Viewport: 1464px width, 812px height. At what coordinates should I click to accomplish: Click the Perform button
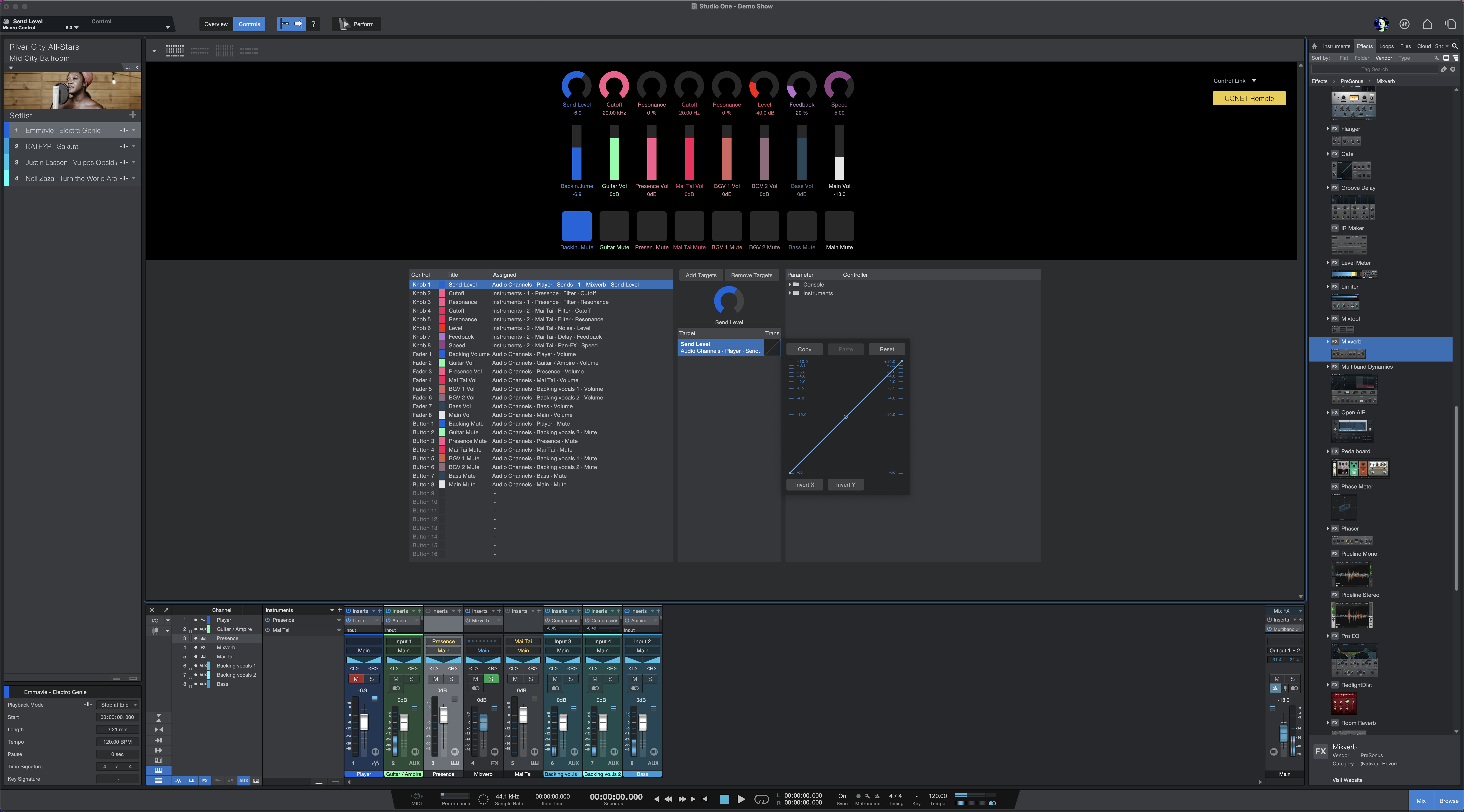(x=356, y=24)
